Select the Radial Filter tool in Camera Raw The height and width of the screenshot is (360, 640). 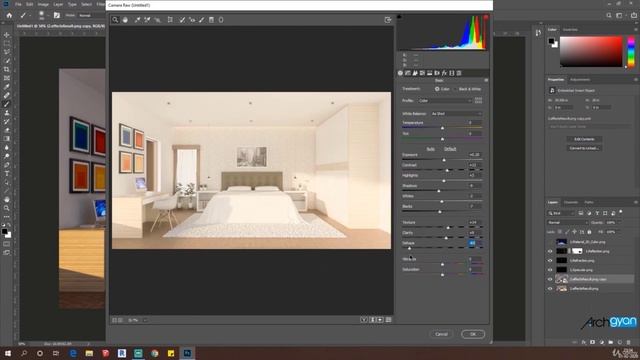click(x=221, y=20)
